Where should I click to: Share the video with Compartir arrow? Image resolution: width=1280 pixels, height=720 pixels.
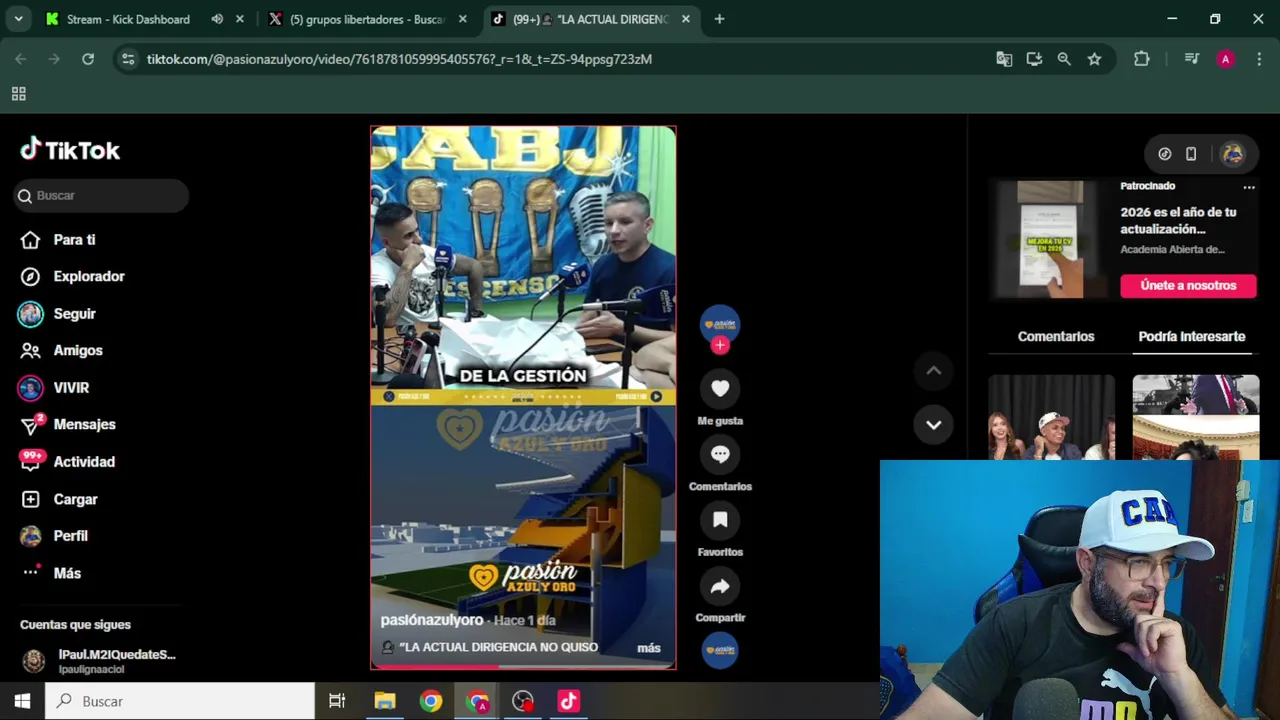(x=720, y=585)
